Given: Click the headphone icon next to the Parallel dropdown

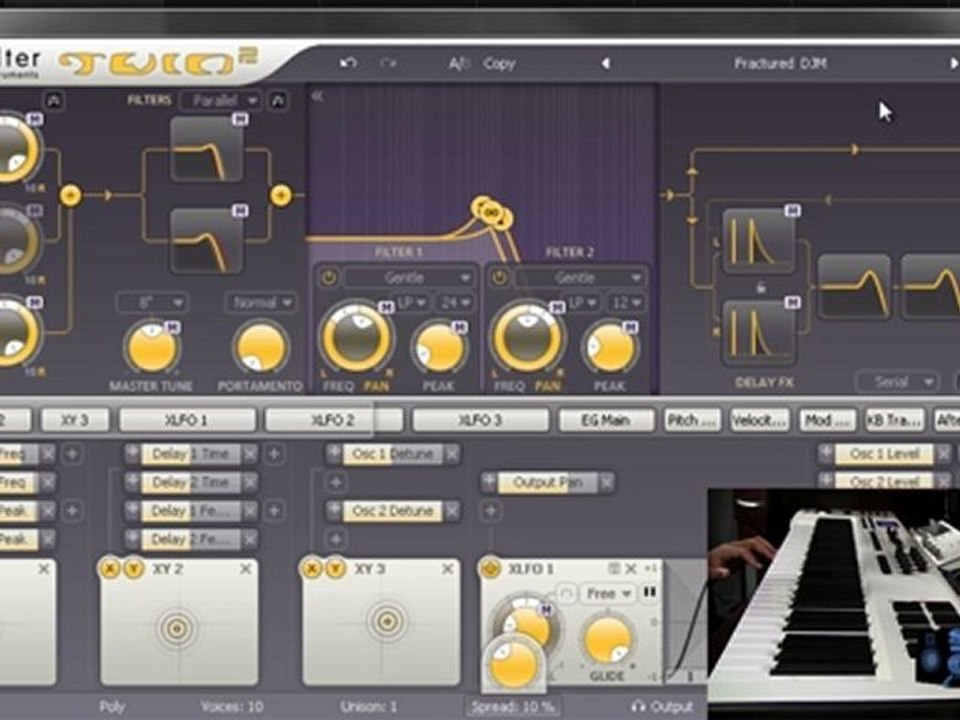Looking at the screenshot, I should 278,101.
